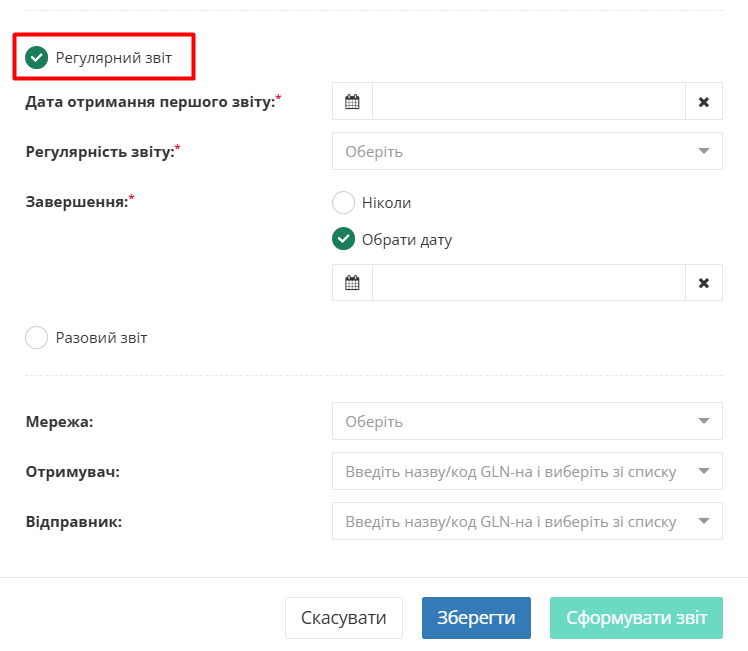
Task: Click the Завершення label
Action: 80,202
